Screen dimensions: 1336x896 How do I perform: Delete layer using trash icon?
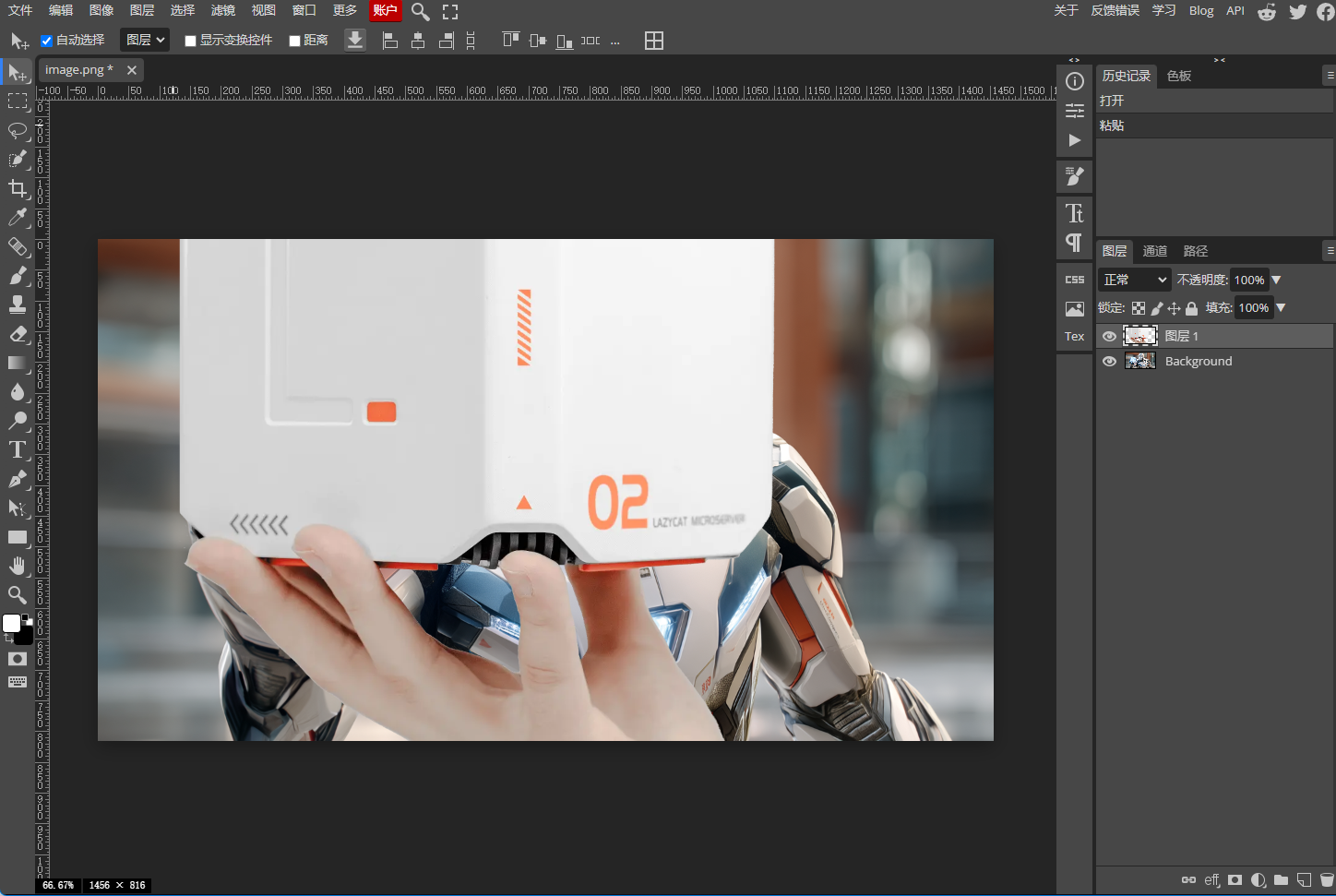point(1327,880)
